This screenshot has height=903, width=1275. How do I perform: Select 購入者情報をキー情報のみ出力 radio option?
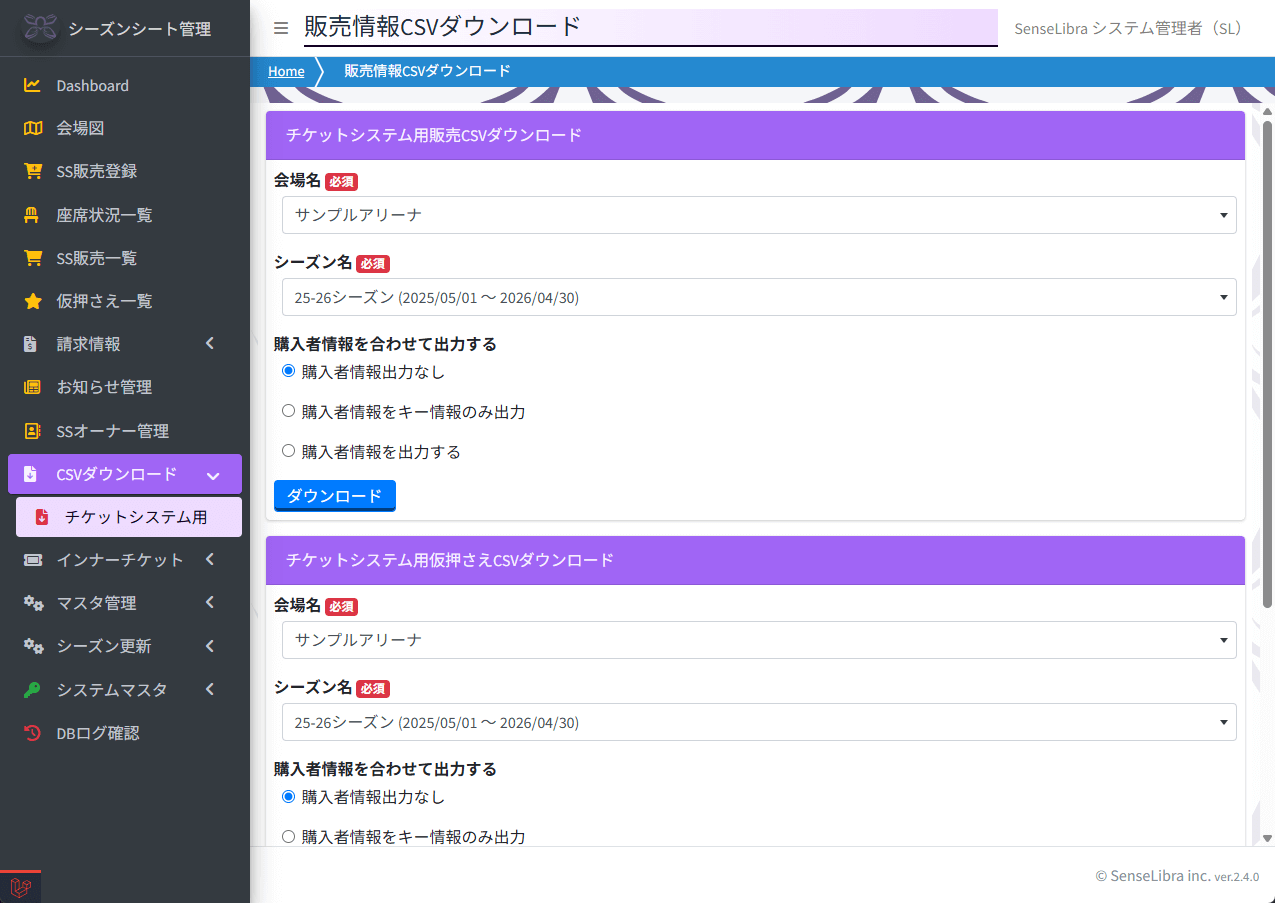tap(288, 410)
